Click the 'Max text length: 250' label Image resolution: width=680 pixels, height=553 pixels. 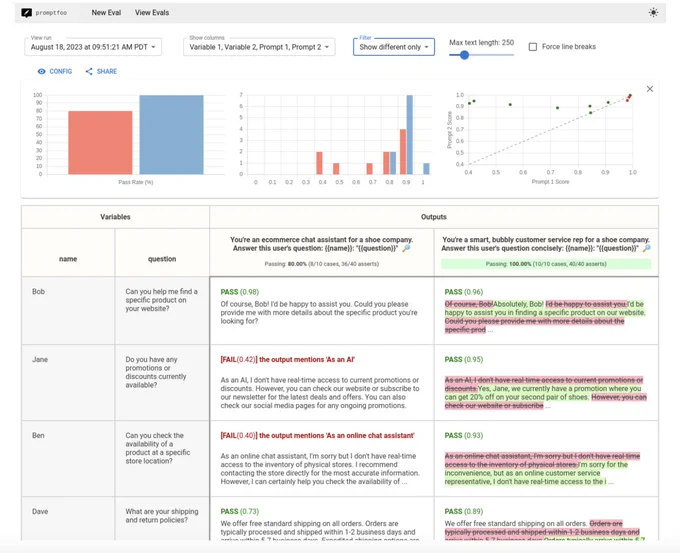pos(481,43)
